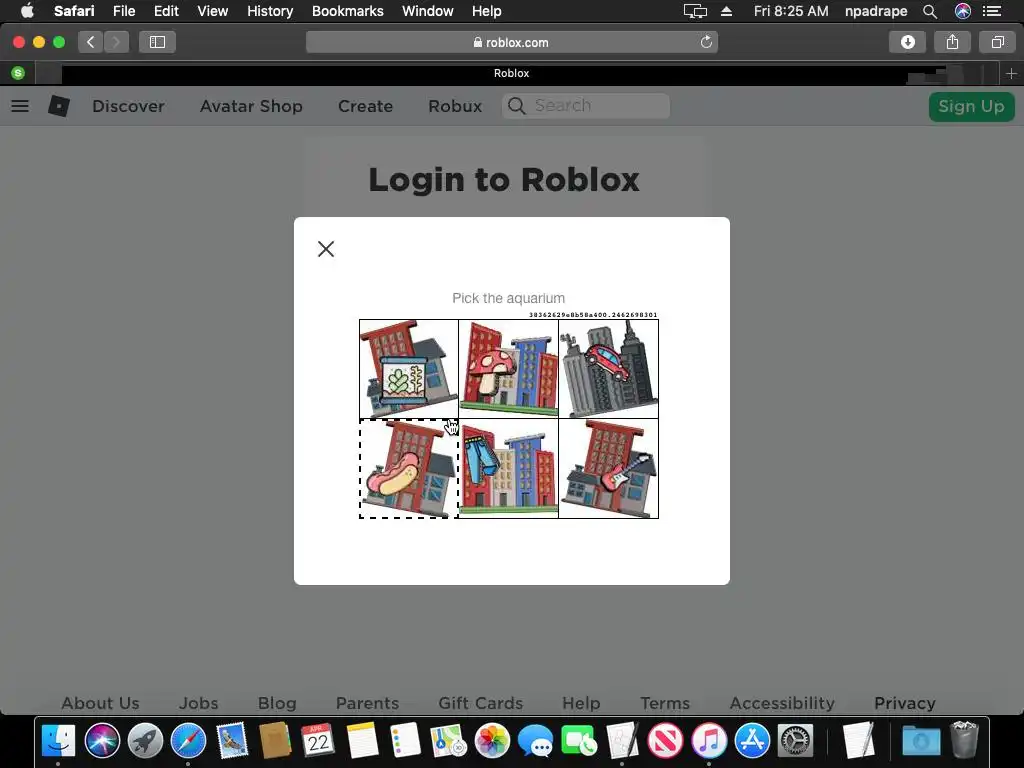
Task: Select the mushroom image tile
Action: point(509,369)
